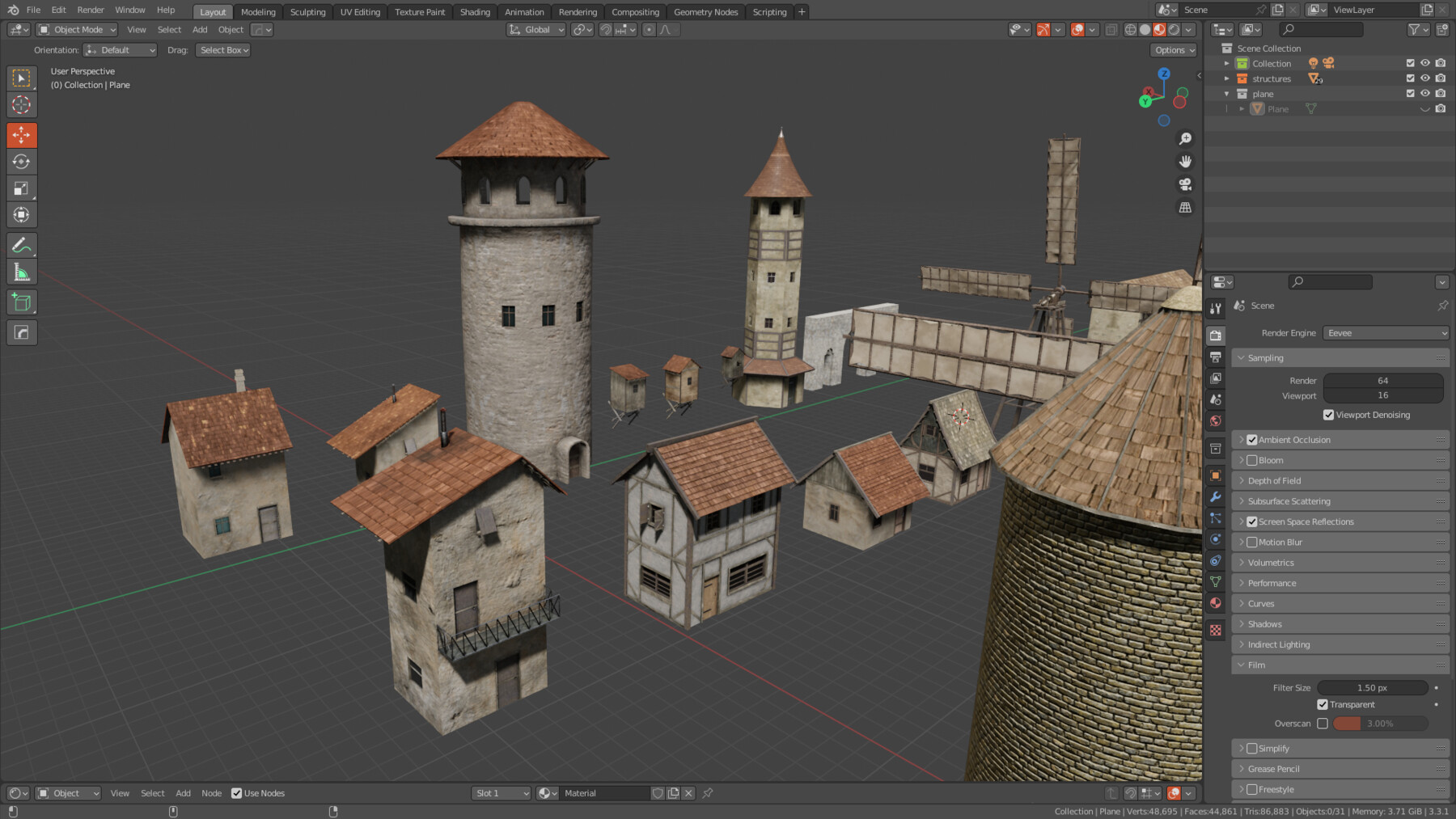The width and height of the screenshot is (1456, 819).
Task: Unlink the current material with the X button
Action: point(688,793)
